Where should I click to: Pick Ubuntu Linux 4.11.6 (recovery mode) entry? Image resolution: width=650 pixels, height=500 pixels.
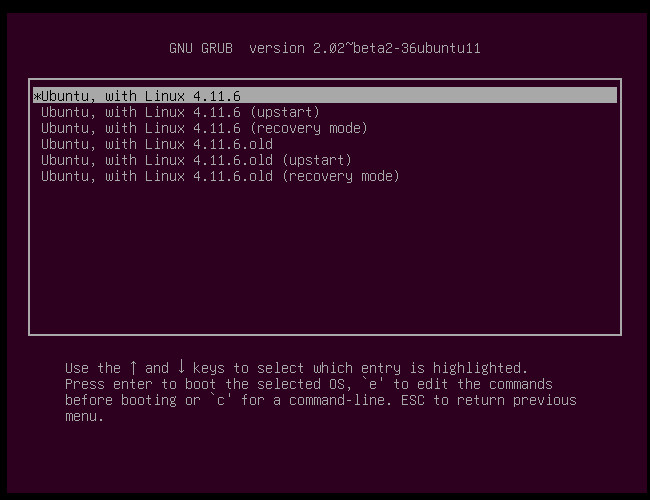(x=204, y=128)
